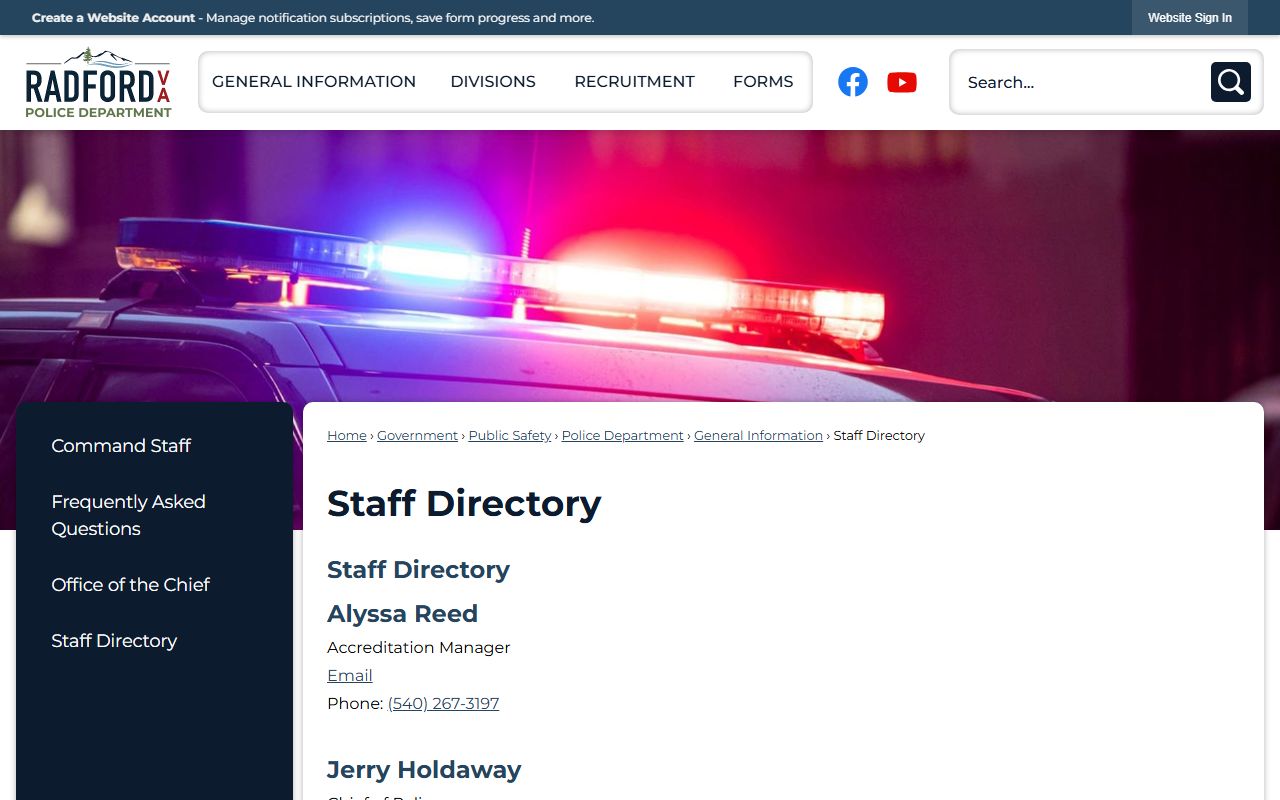This screenshot has height=800, width=1280.
Task: Click the Home breadcrumb link
Action: 347,436
